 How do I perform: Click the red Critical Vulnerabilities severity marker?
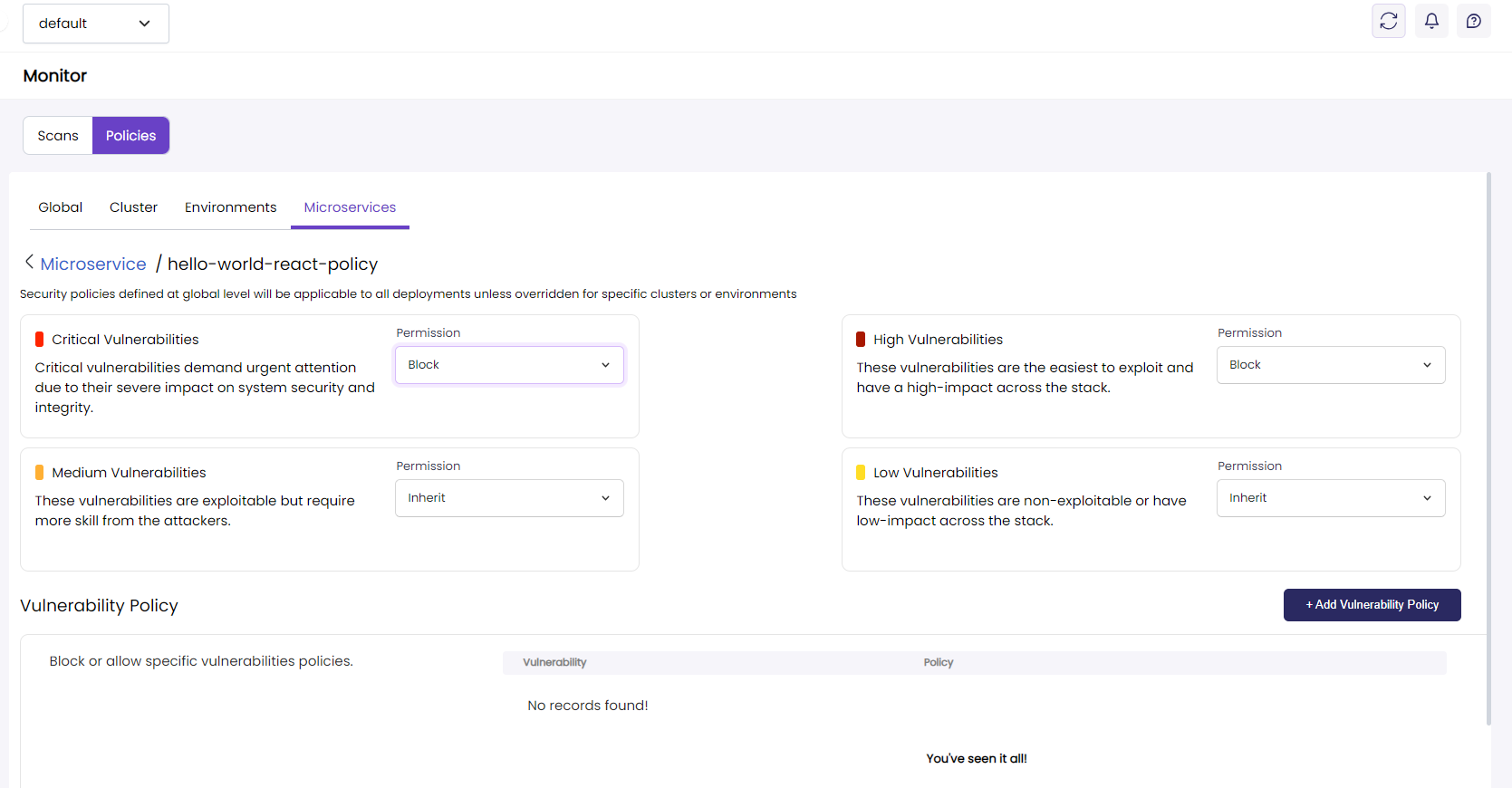pos(40,340)
